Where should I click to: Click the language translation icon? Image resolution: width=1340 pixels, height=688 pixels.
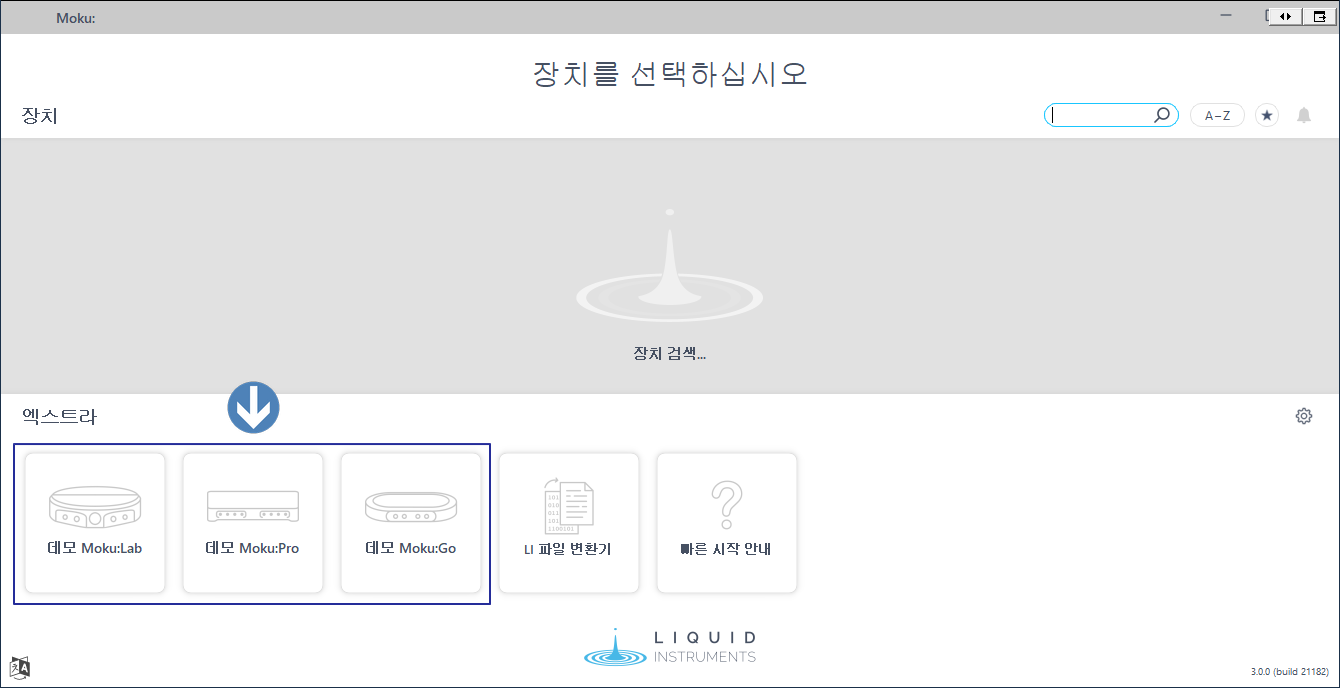pyautogui.click(x=20, y=667)
